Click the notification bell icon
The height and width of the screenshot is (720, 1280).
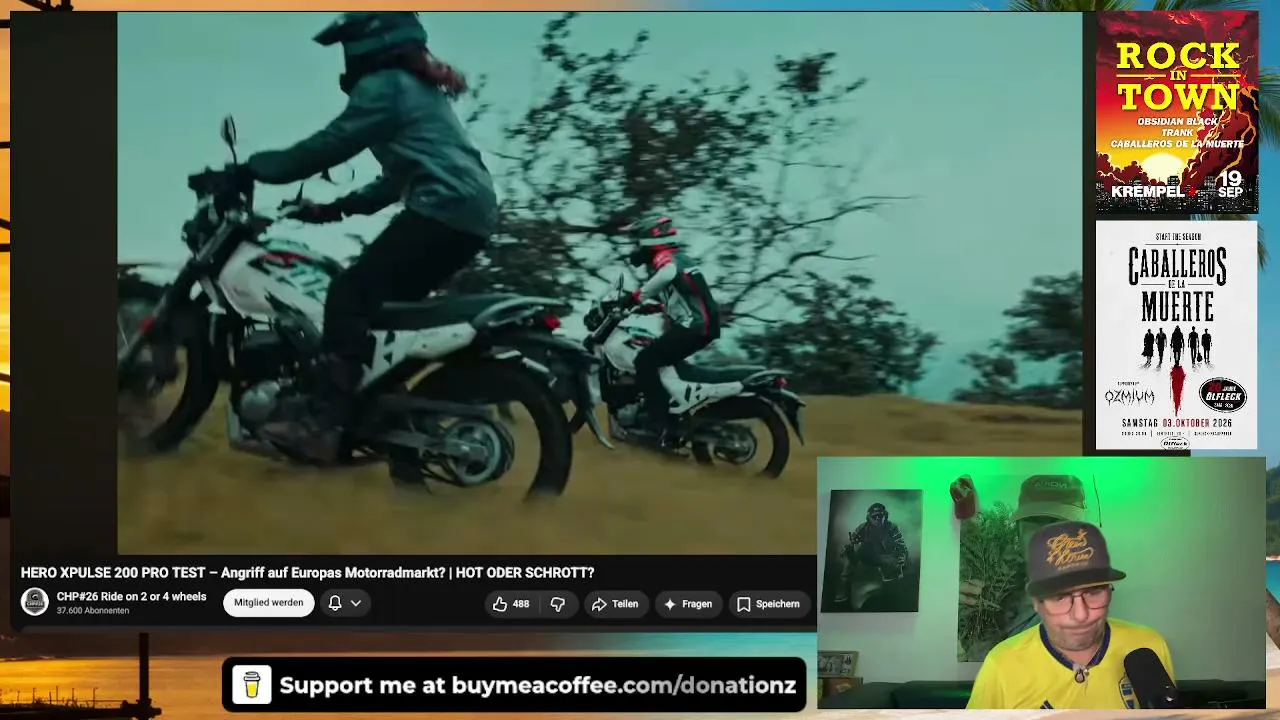(x=335, y=603)
